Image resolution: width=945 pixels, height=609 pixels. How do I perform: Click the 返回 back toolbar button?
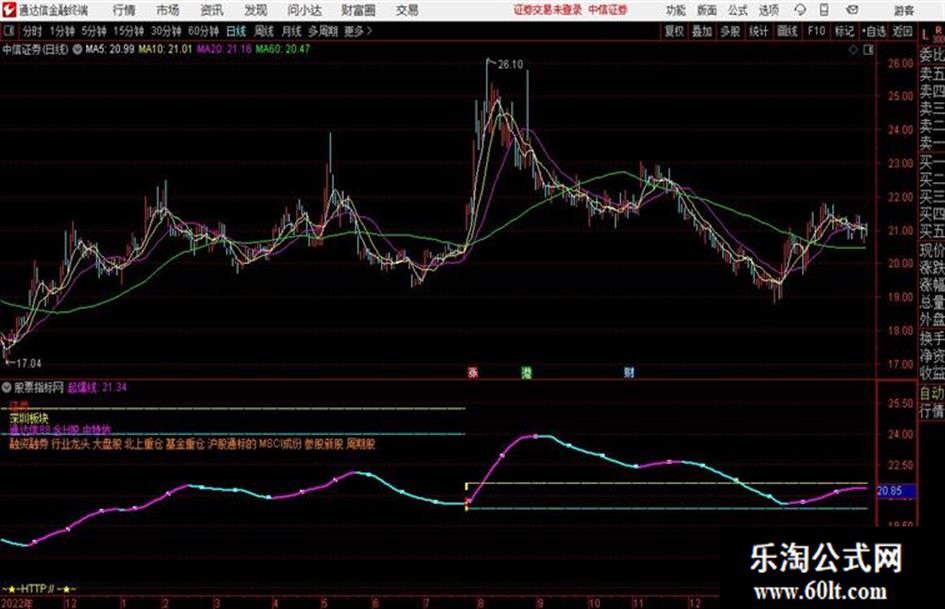click(902, 31)
